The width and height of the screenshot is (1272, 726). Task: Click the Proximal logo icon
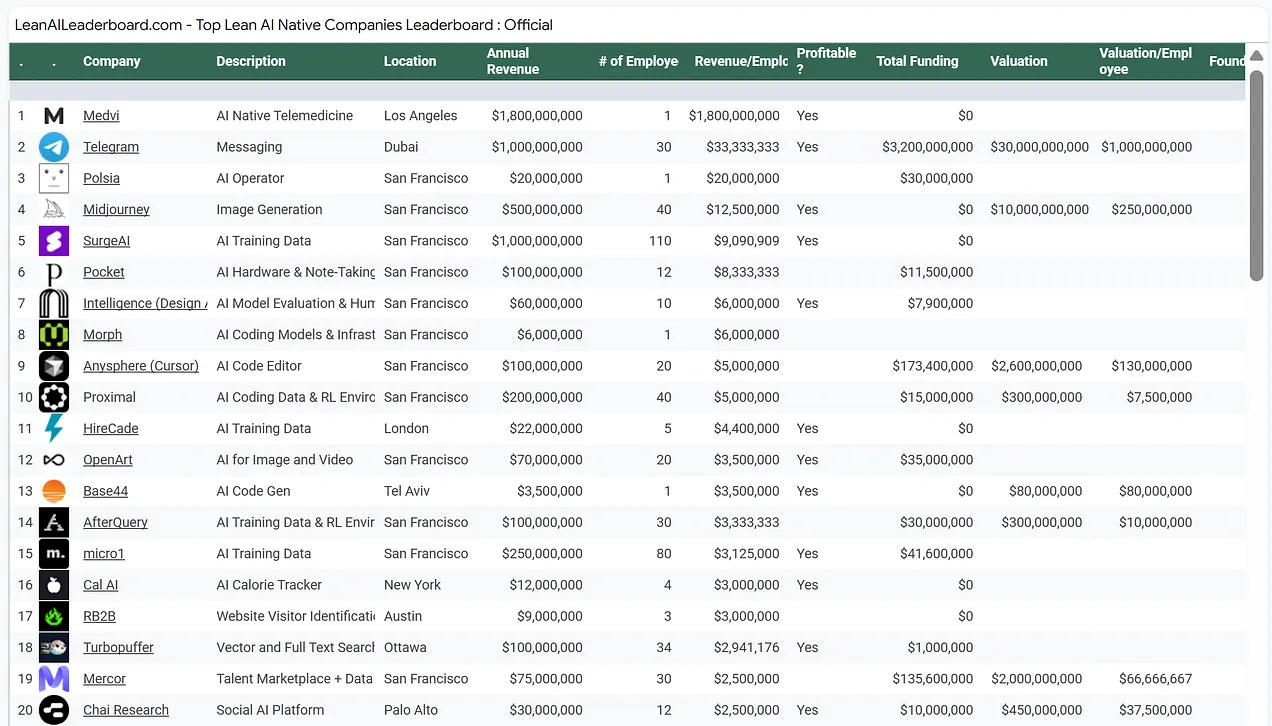[x=54, y=397]
